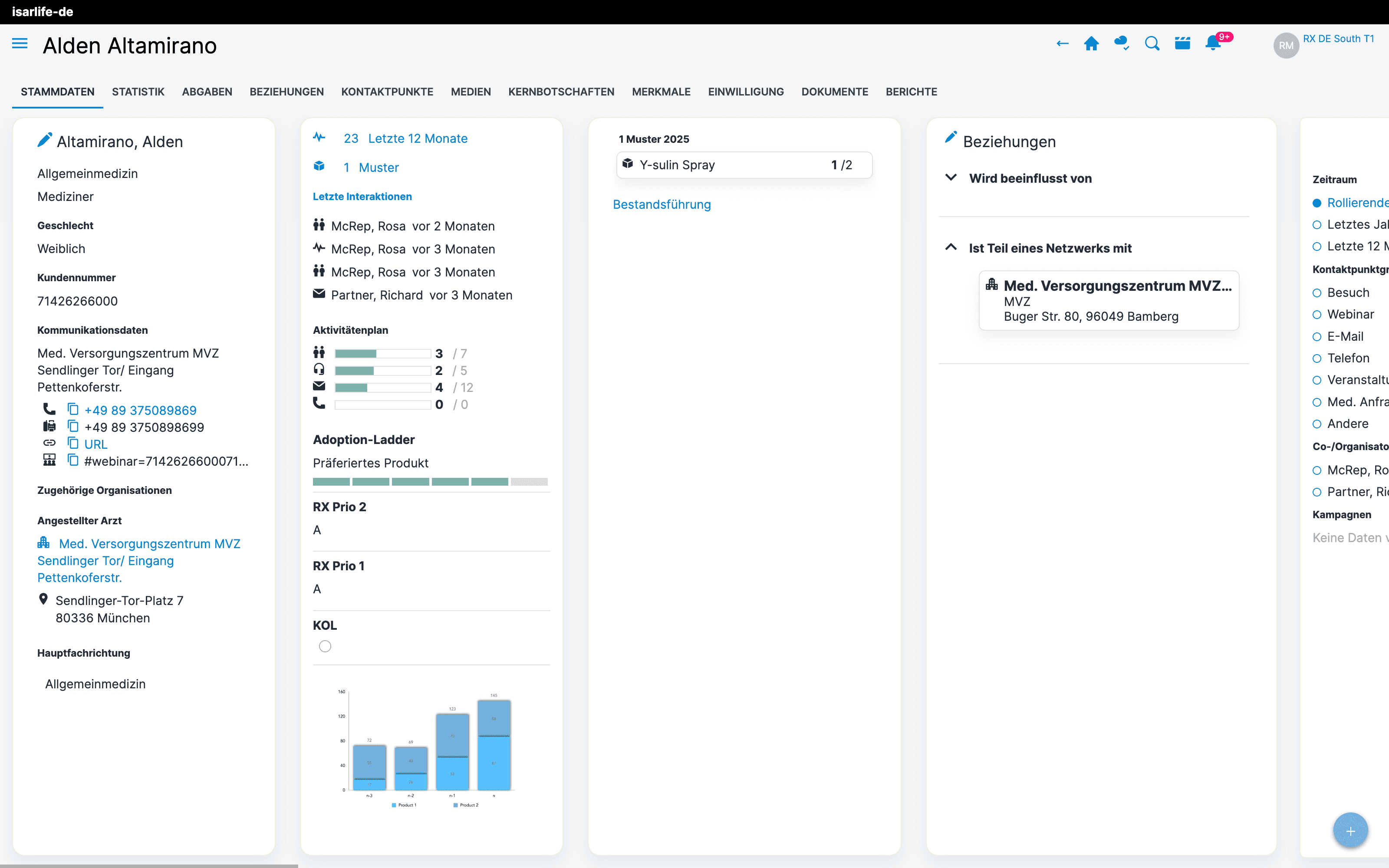Open the KONTAKTPUNKTE tab
The height and width of the screenshot is (868, 1389).
coord(387,92)
